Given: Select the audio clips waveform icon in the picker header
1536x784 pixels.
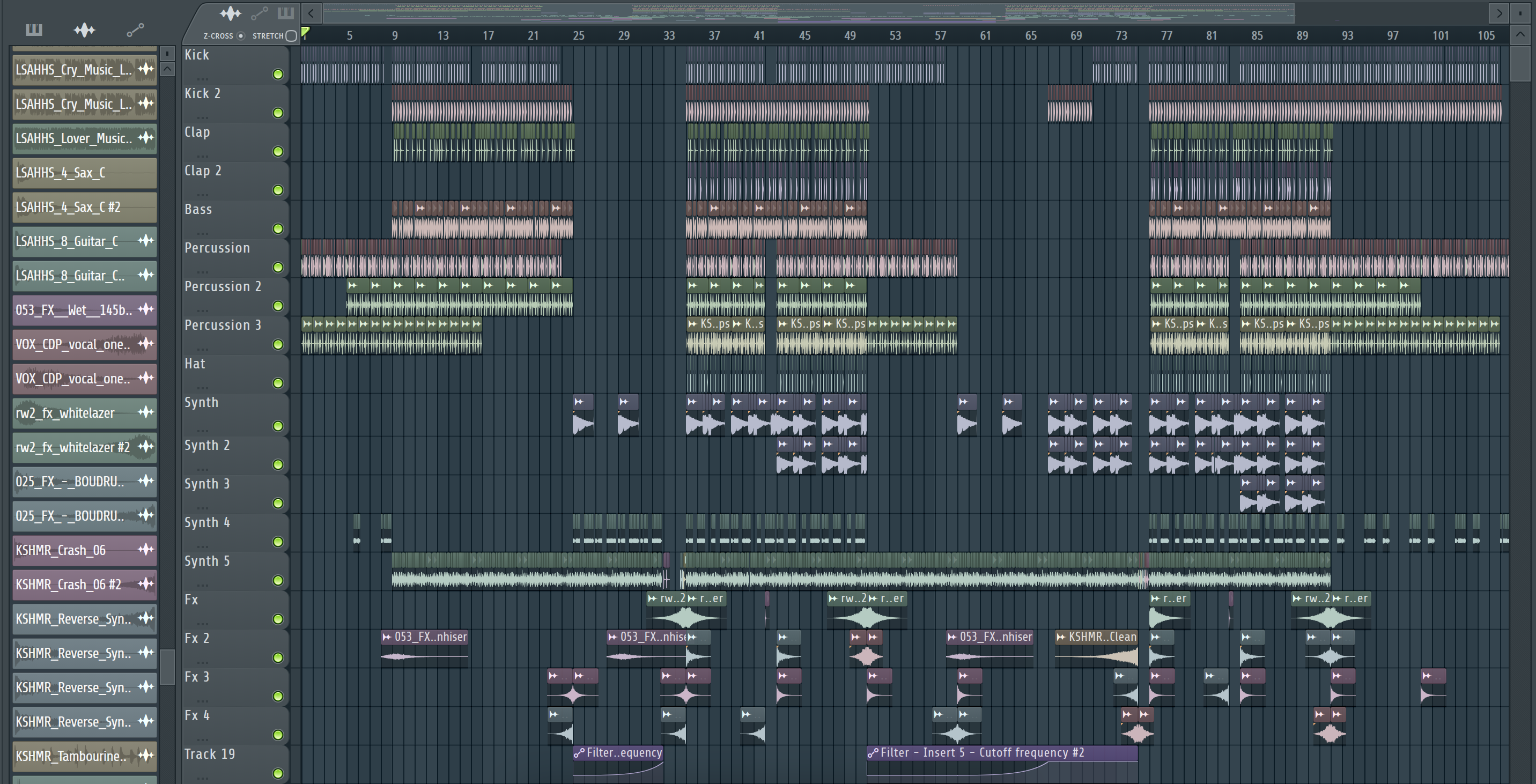Looking at the screenshot, I should tap(84, 30).
